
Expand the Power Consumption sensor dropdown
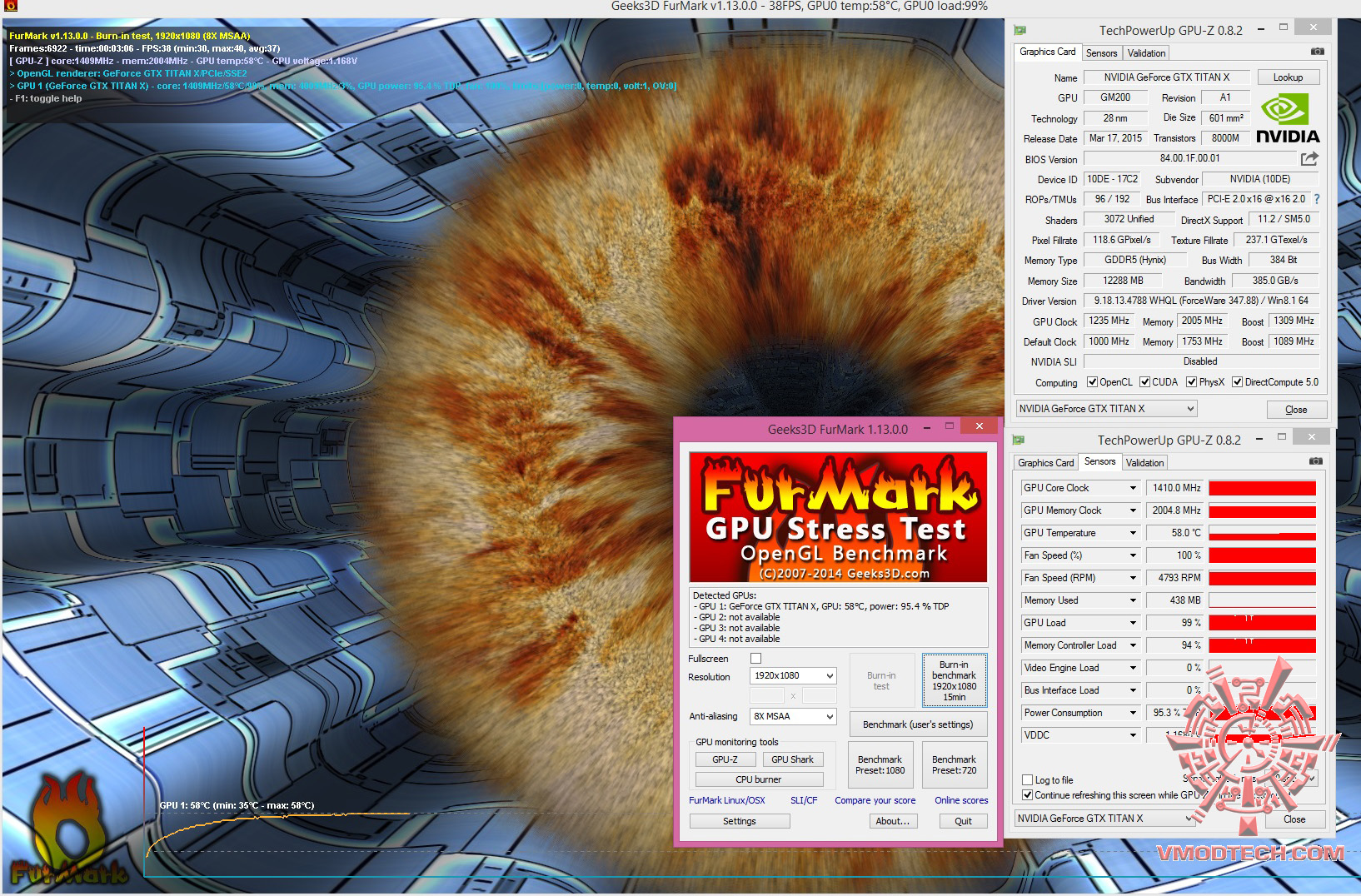[1133, 713]
